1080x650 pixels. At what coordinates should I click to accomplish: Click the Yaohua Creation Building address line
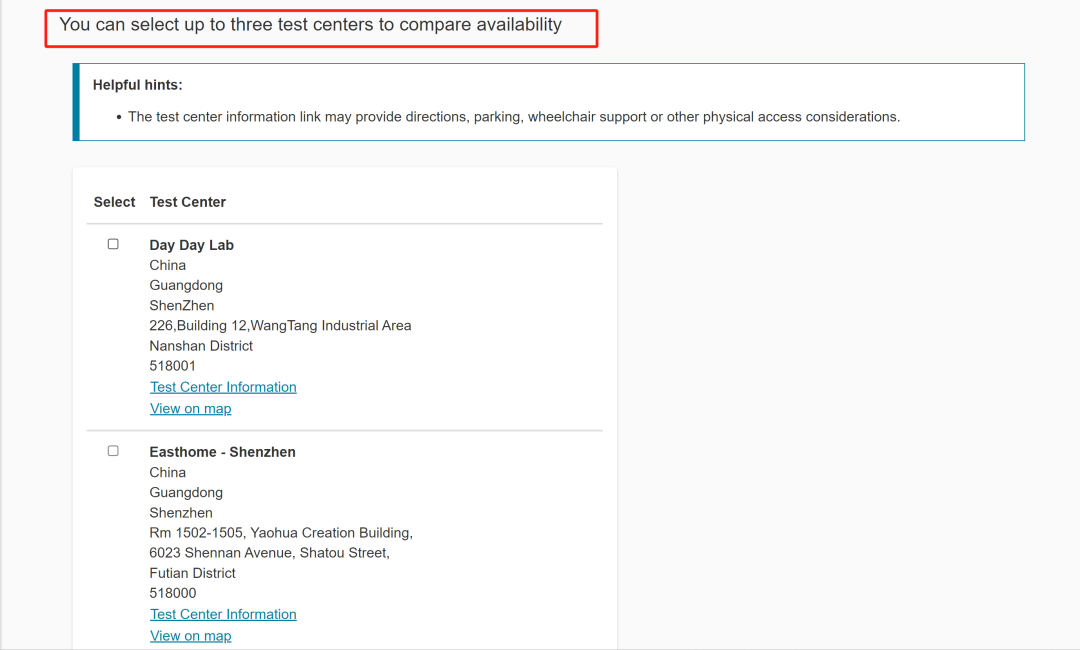pos(281,533)
